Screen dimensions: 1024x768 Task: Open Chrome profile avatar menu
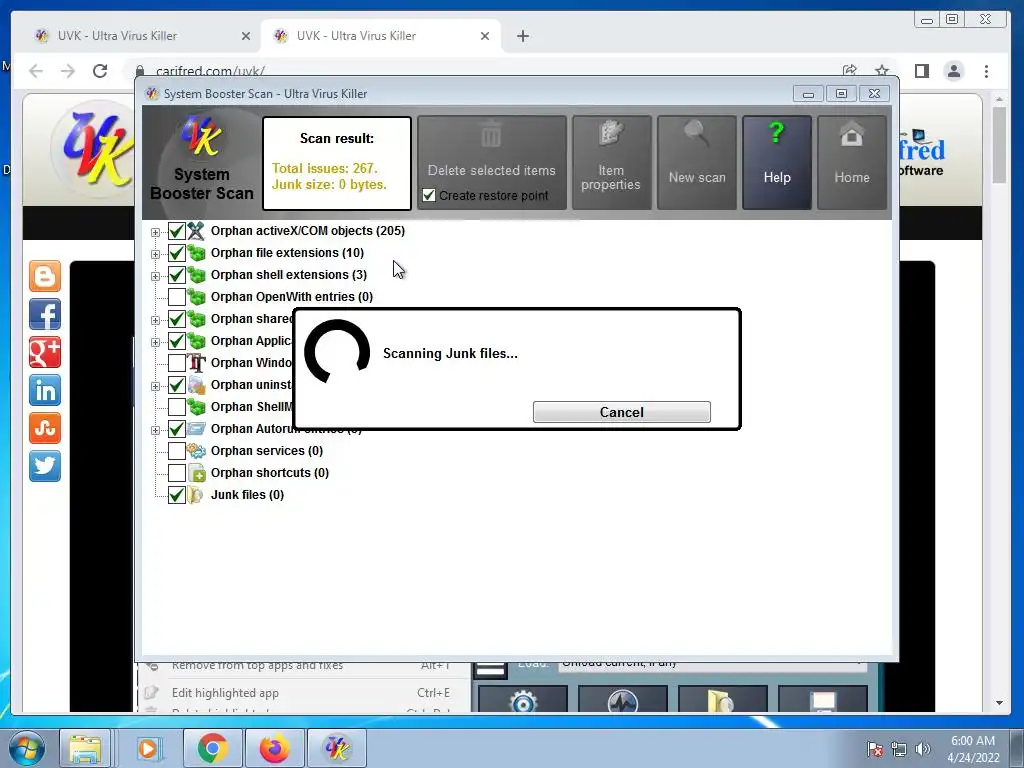point(953,71)
